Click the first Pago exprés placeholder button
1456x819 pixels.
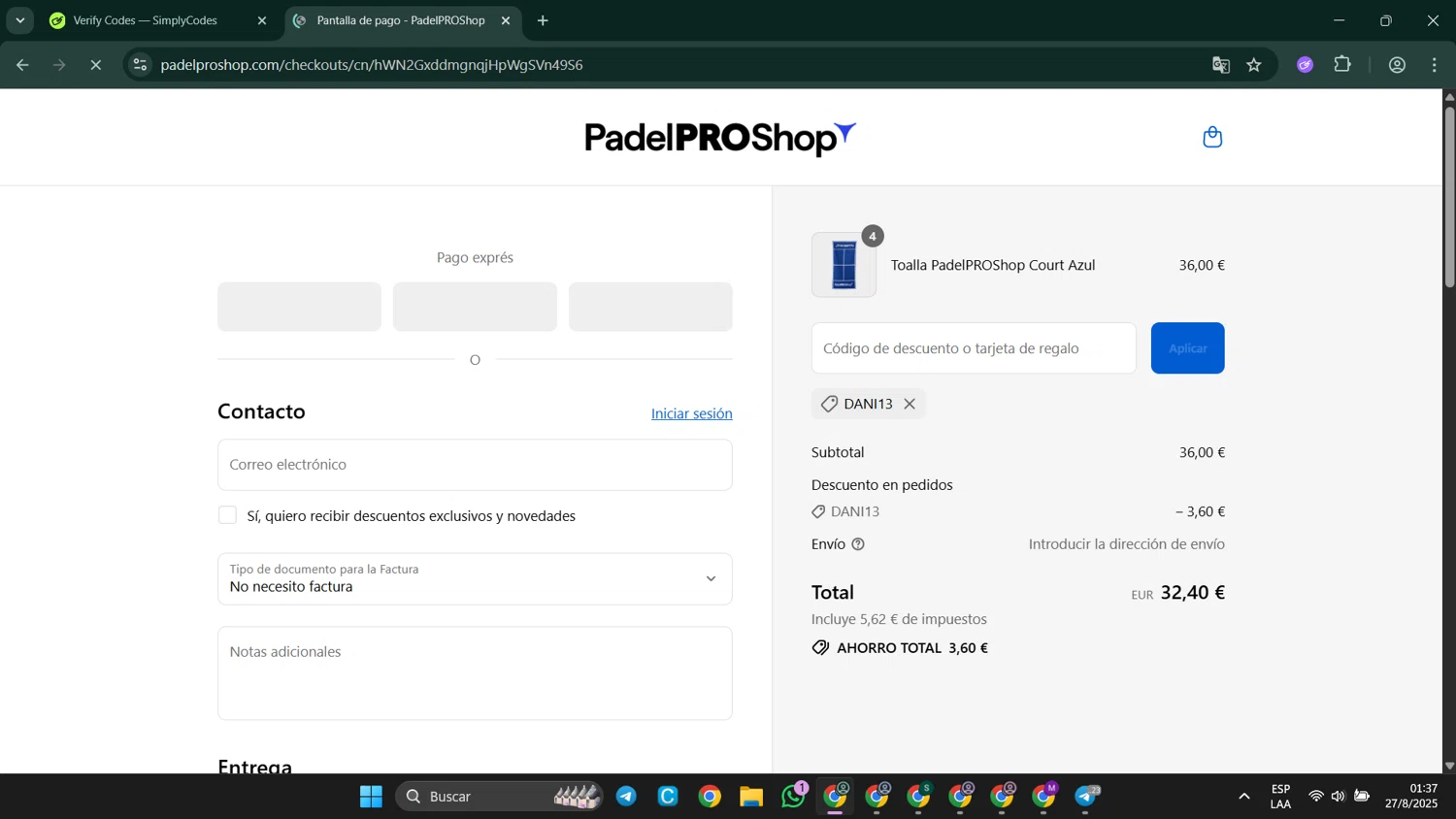299,307
